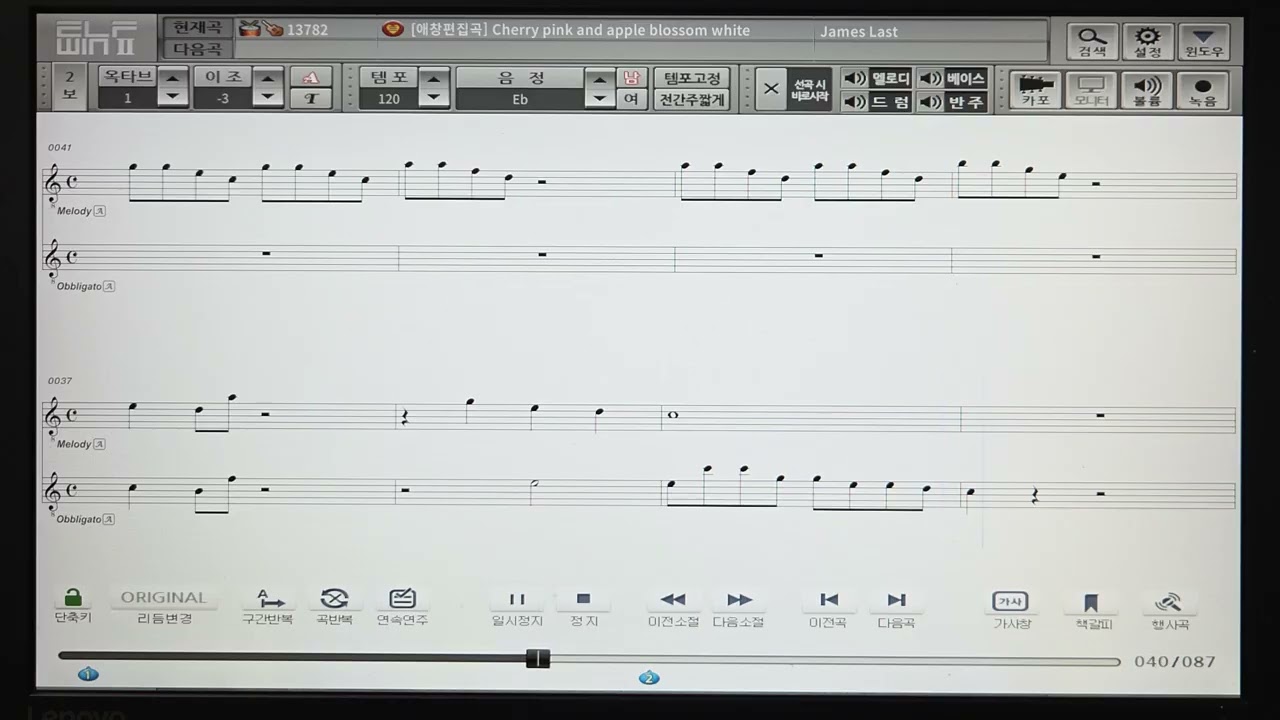Click the playback progress slider handle
Image resolution: width=1280 pixels, height=720 pixels.
coord(538,658)
